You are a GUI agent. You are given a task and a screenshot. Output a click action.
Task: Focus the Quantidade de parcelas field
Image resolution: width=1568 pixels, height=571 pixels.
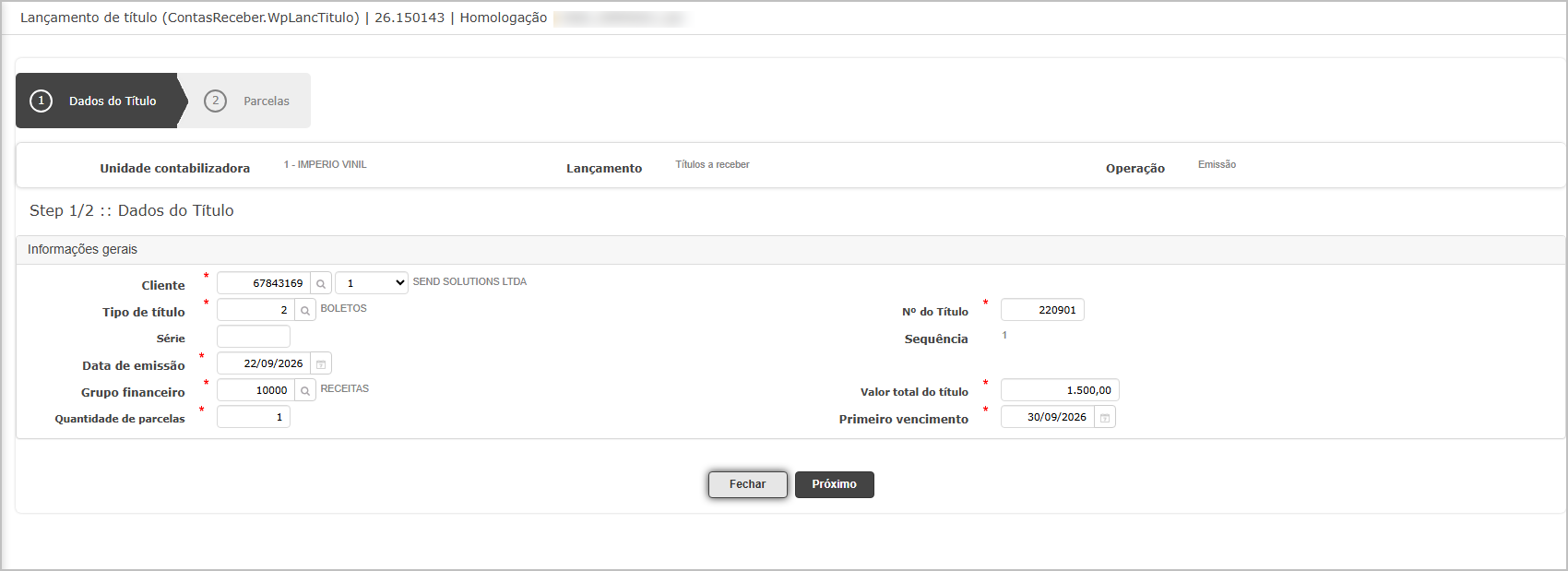click(x=254, y=417)
